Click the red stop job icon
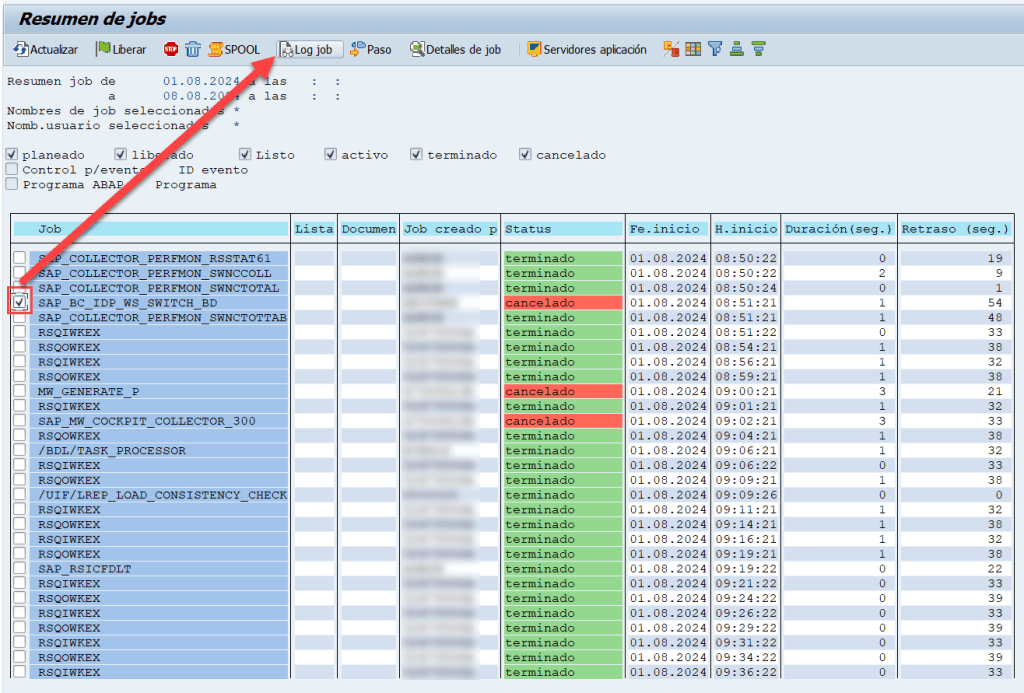The height and width of the screenshot is (693, 1024). [170, 49]
